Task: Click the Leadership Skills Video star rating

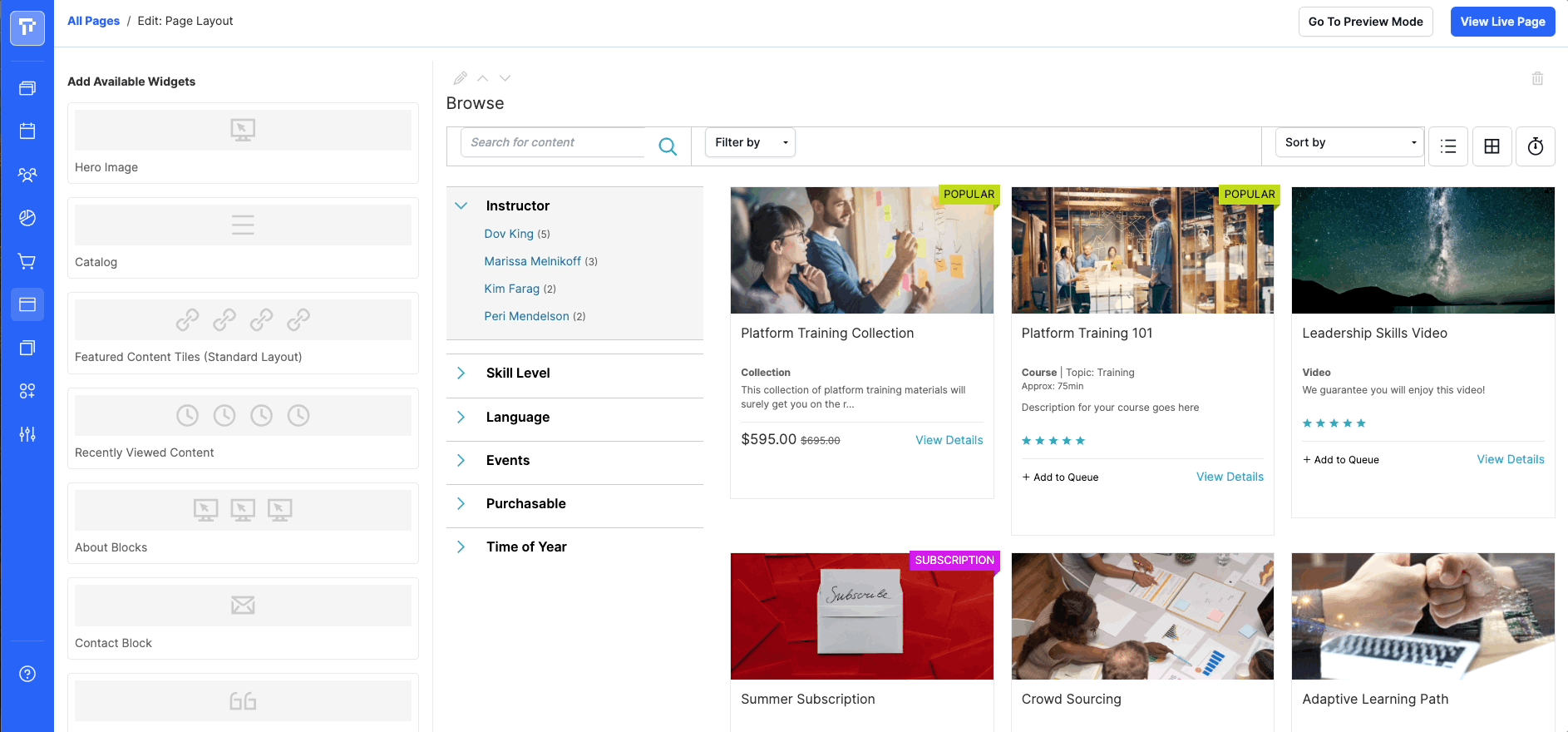Action: [1334, 423]
